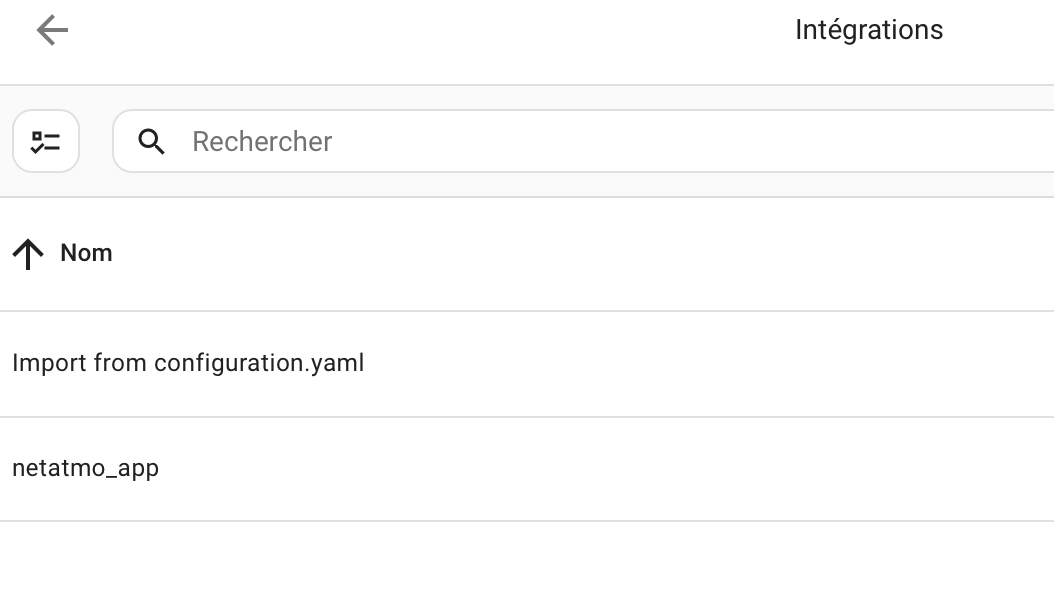Screen dimensions: 1054x604
Task: Click the Nom header label
Action: pyautogui.click(x=86, y=253)
